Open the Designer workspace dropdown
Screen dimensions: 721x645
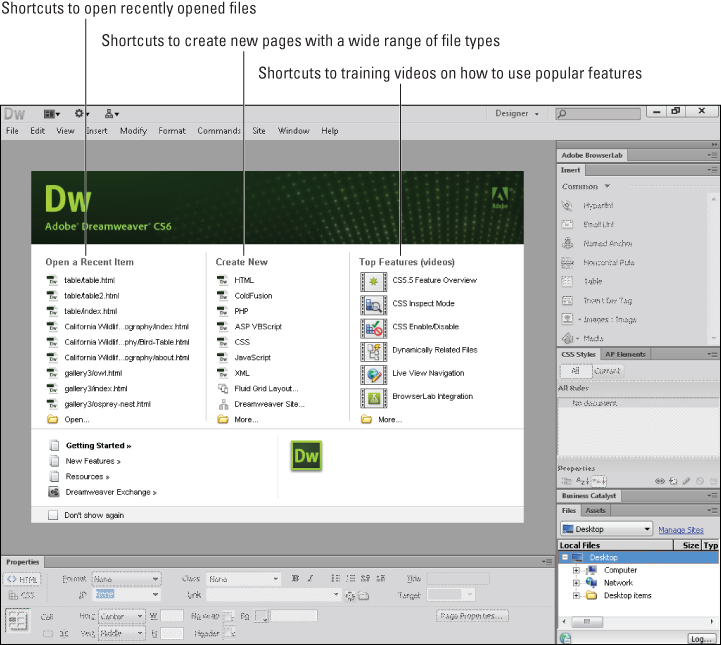point(517,114)
